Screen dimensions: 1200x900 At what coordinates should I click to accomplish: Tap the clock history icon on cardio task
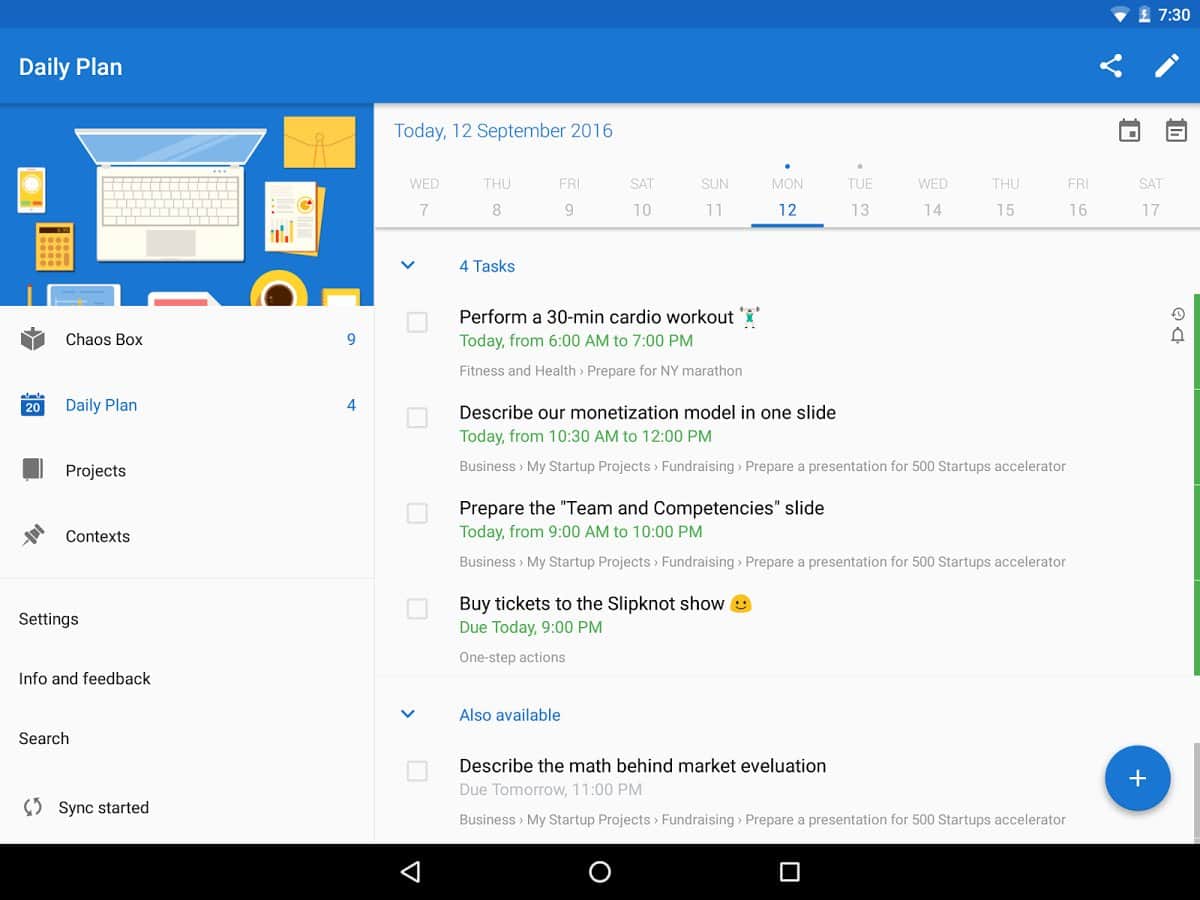tap(1177, 314)
